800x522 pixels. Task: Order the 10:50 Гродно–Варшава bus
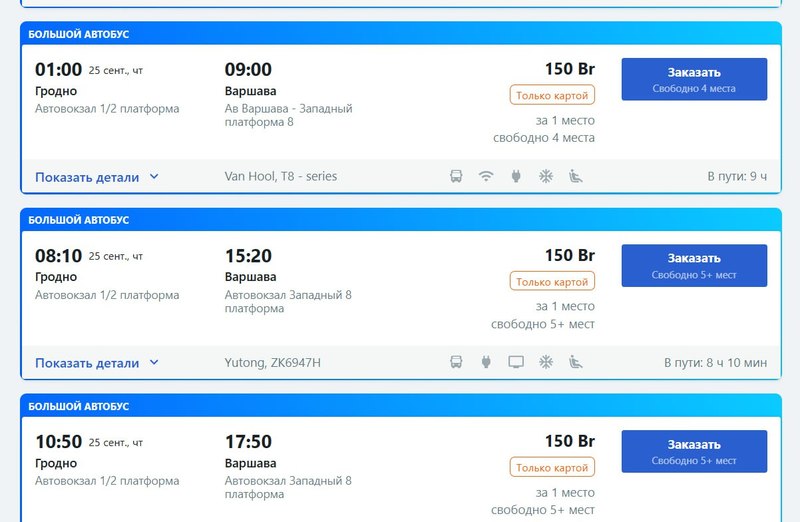point(694,451)
